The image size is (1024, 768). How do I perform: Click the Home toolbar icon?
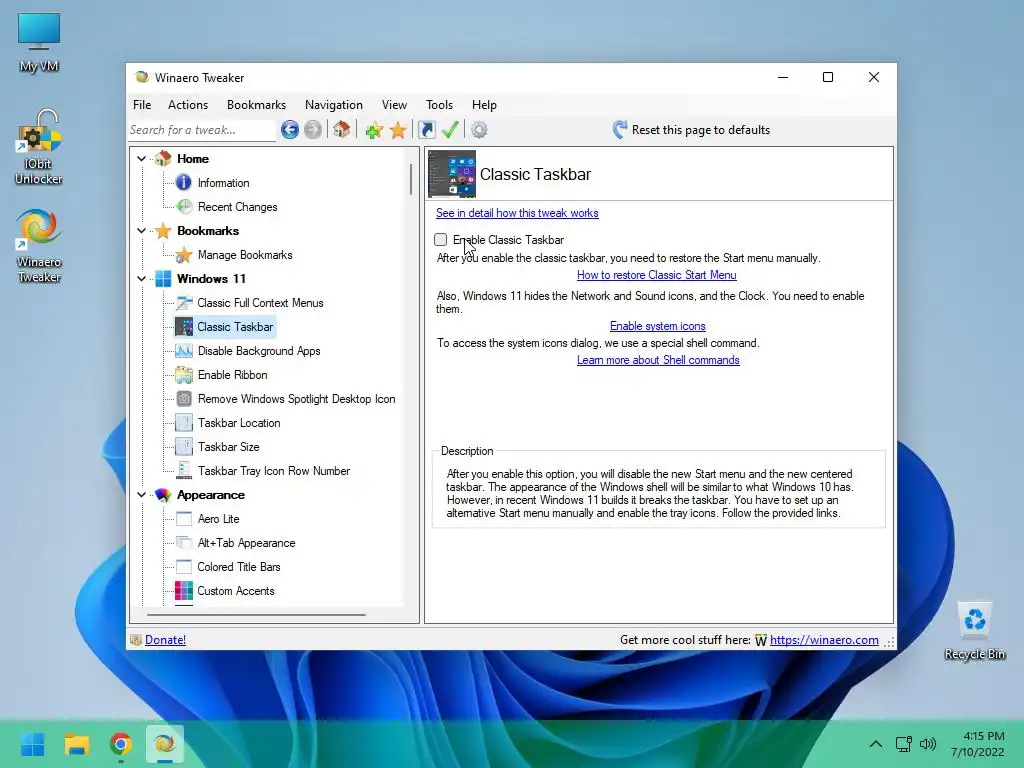341,129
